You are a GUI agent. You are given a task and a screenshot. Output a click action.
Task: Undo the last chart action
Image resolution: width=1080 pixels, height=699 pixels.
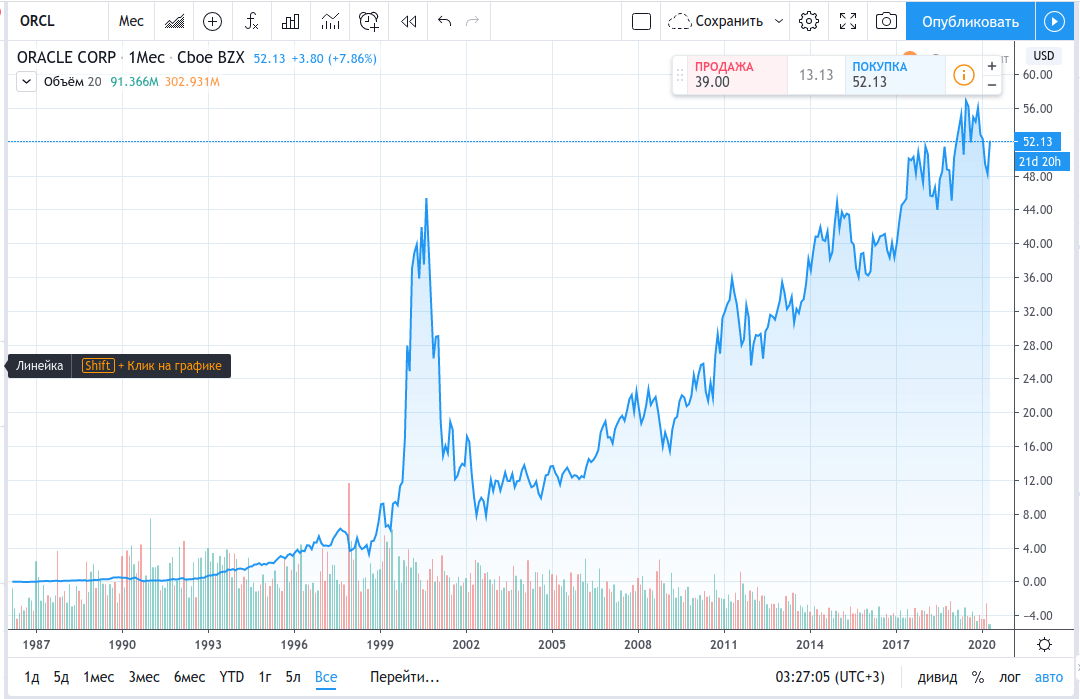tap(445, 21)
